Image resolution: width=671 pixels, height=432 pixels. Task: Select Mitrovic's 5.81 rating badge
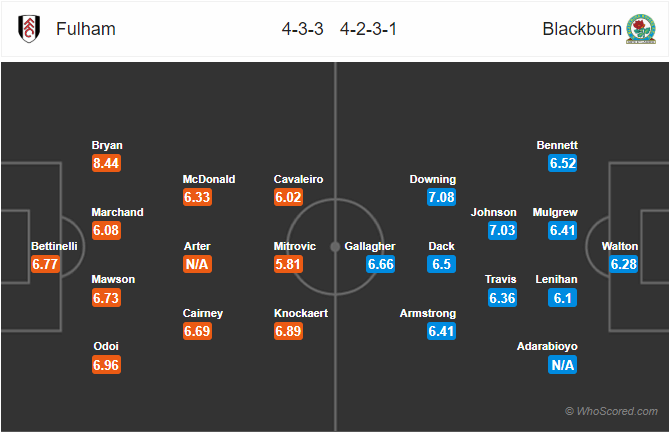coord(288,264)
